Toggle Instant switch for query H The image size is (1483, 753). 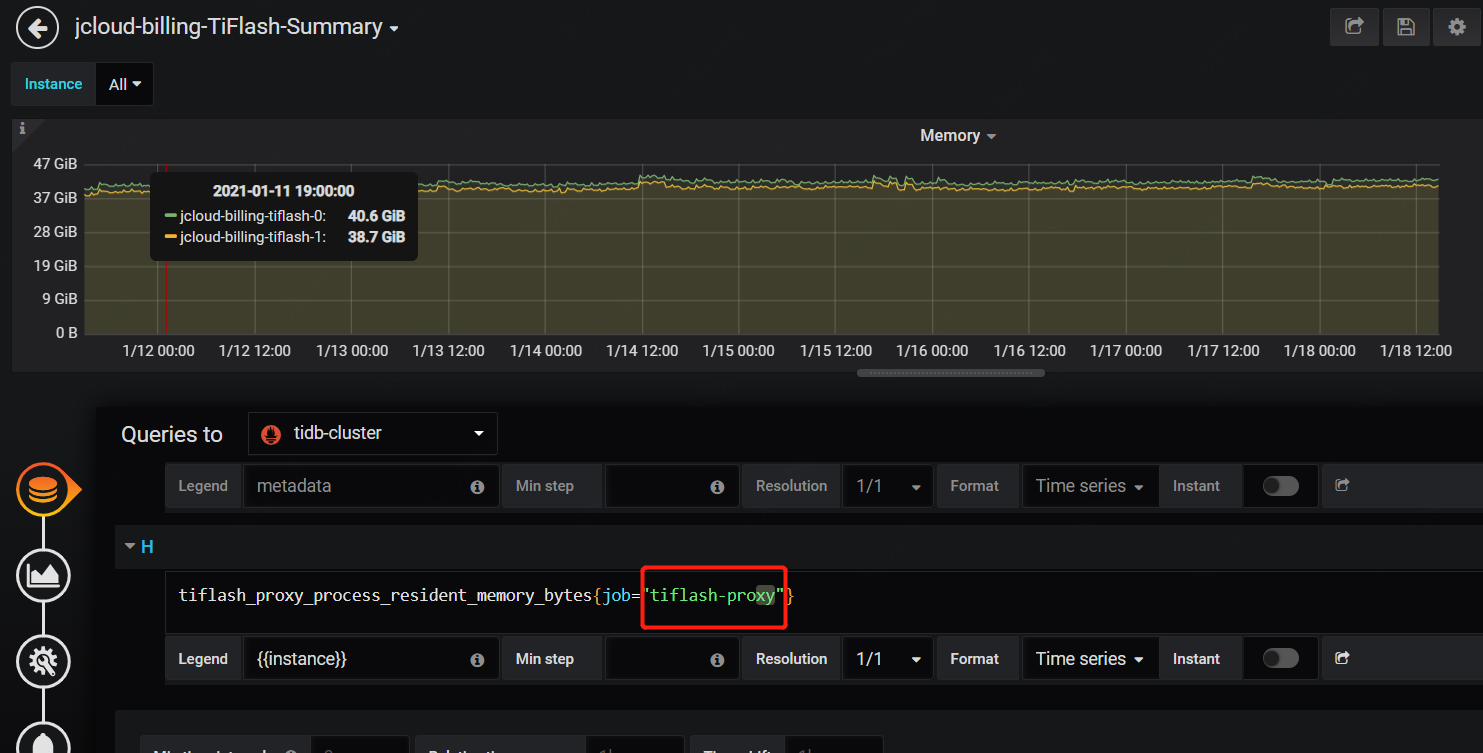click(x=1280, y=658)
